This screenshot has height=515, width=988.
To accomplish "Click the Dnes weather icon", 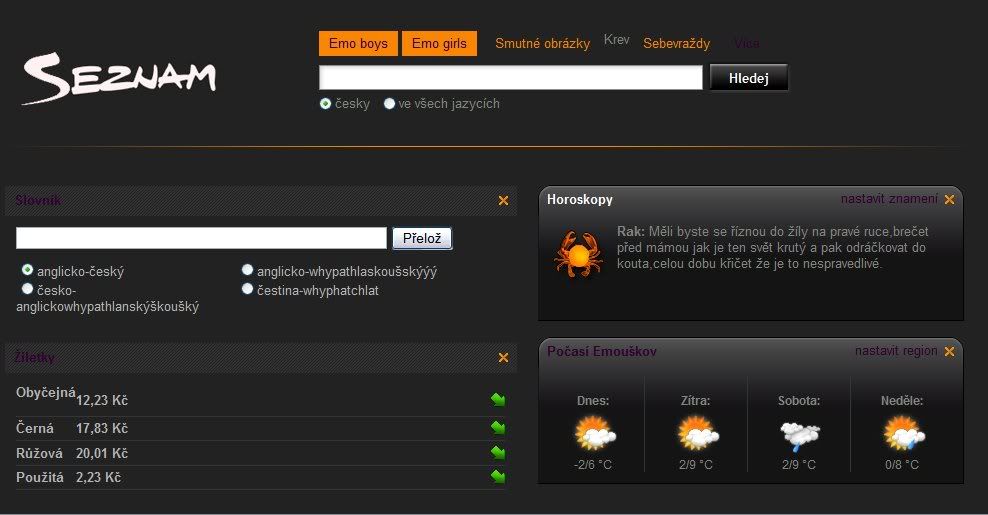I will (x=594, y=434).
